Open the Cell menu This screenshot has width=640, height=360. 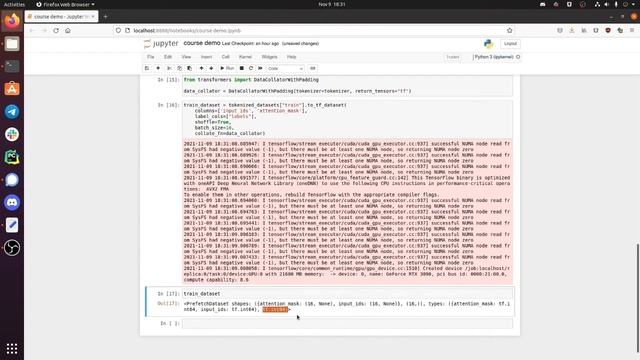click(226, 57)
